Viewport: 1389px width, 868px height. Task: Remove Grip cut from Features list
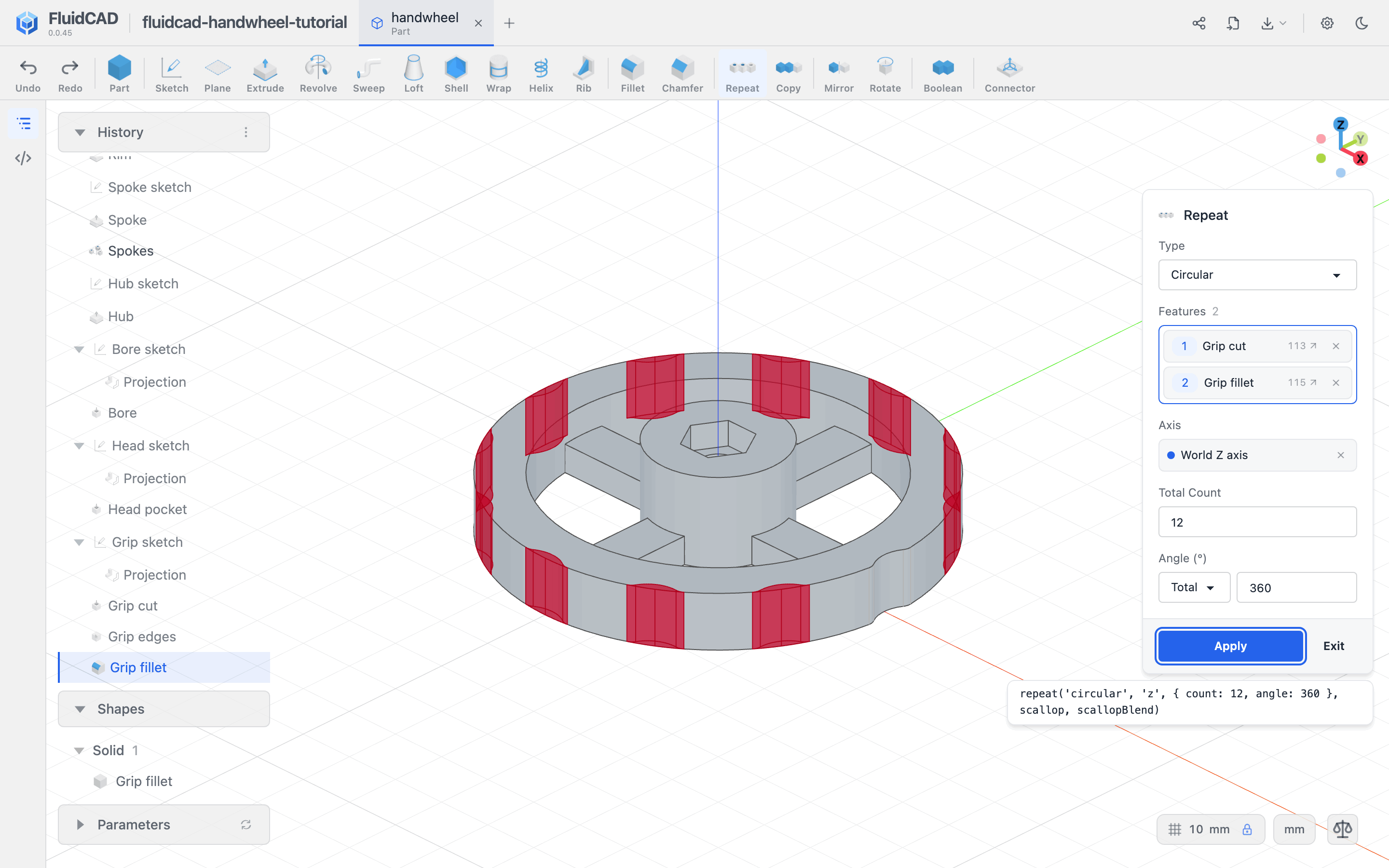(1335, 346)
